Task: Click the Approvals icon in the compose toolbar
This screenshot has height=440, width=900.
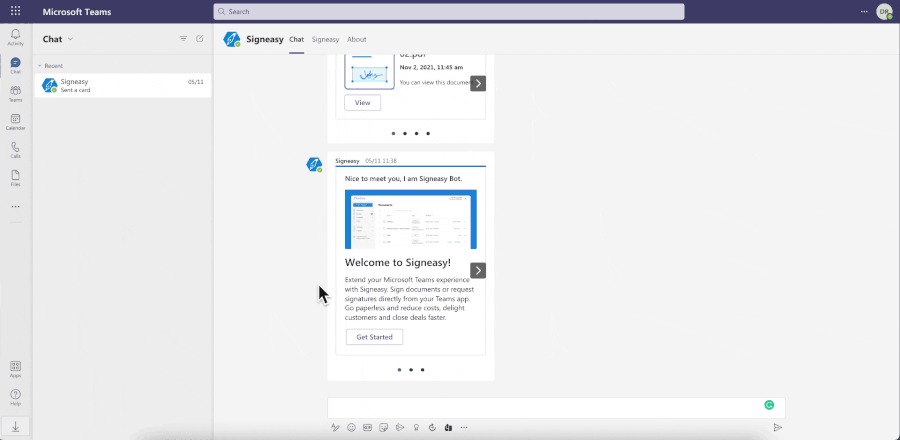Action: tap(432, 427)
